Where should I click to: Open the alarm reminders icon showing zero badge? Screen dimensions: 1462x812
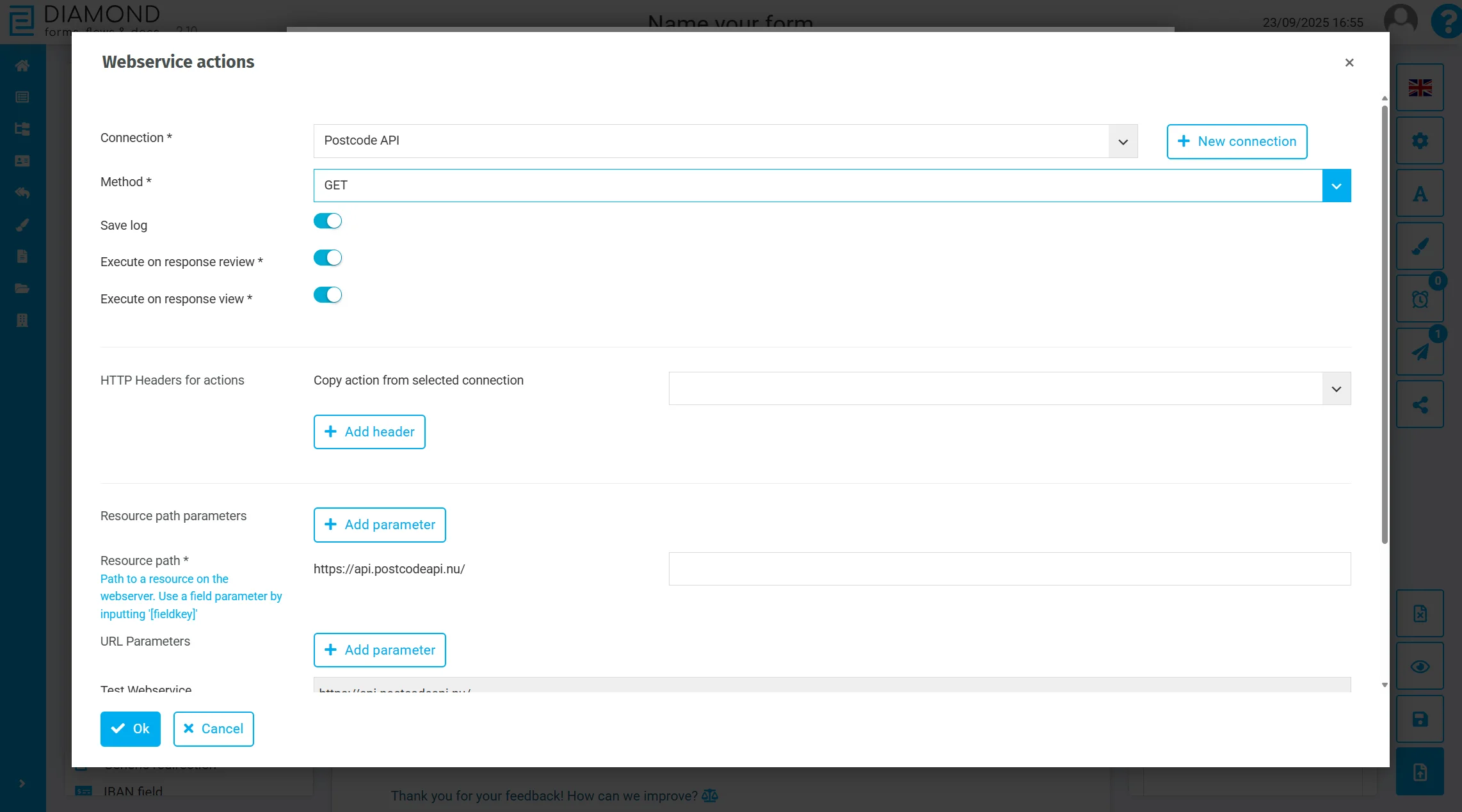click(x=1420, y=298)
